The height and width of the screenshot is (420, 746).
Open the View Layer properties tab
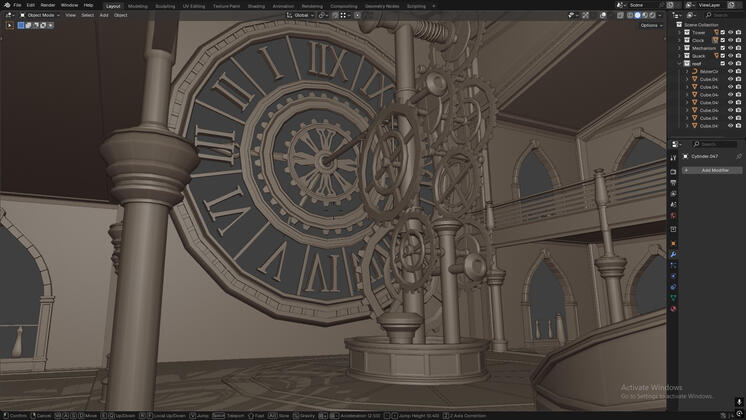click(x=673, y=194)
